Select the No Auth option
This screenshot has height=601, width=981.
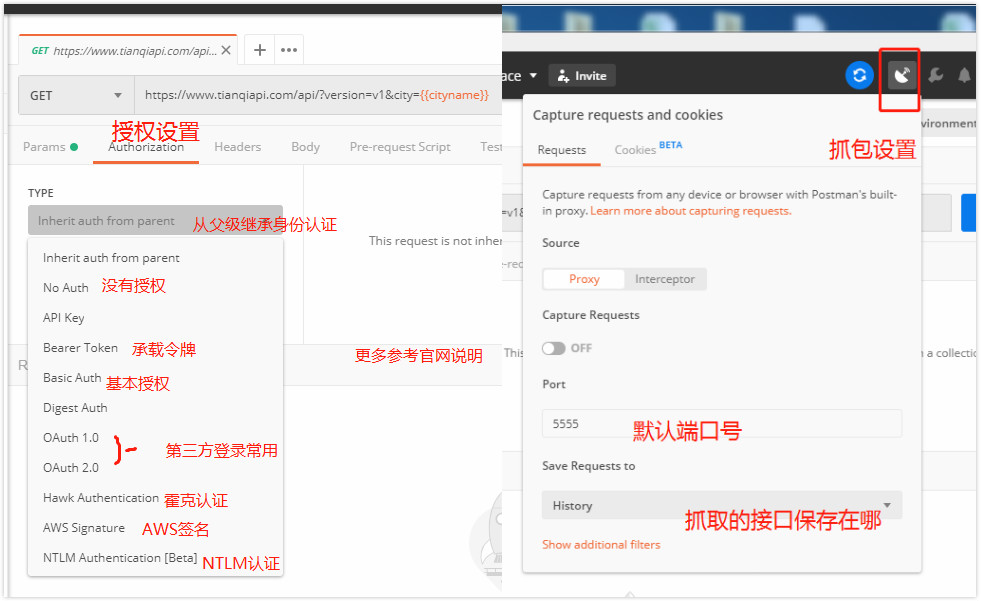pyautogui.click(x=66, y=288)
